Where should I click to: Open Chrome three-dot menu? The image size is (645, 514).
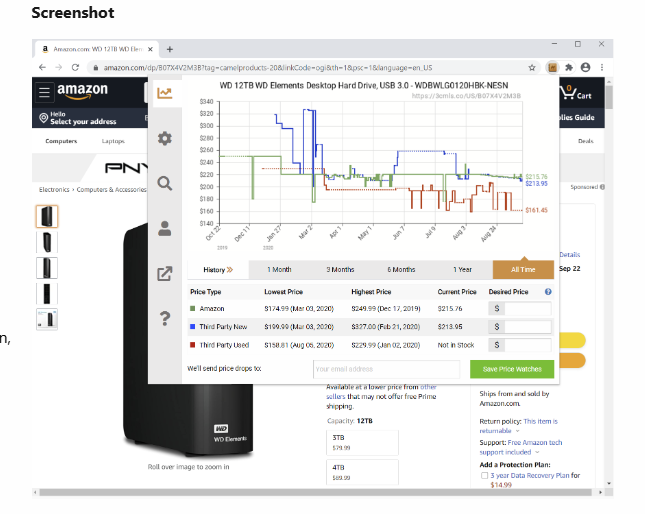[x=602, y=67]
